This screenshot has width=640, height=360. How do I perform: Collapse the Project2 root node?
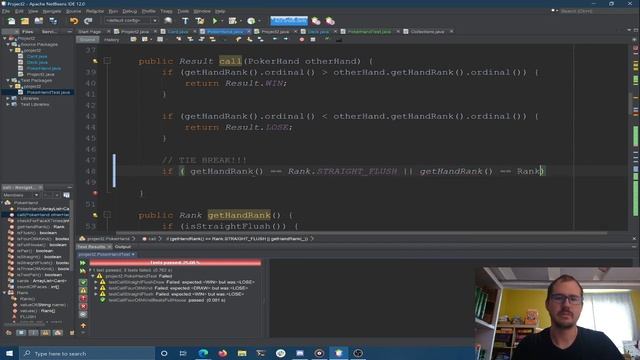click(x=5, y=38)
